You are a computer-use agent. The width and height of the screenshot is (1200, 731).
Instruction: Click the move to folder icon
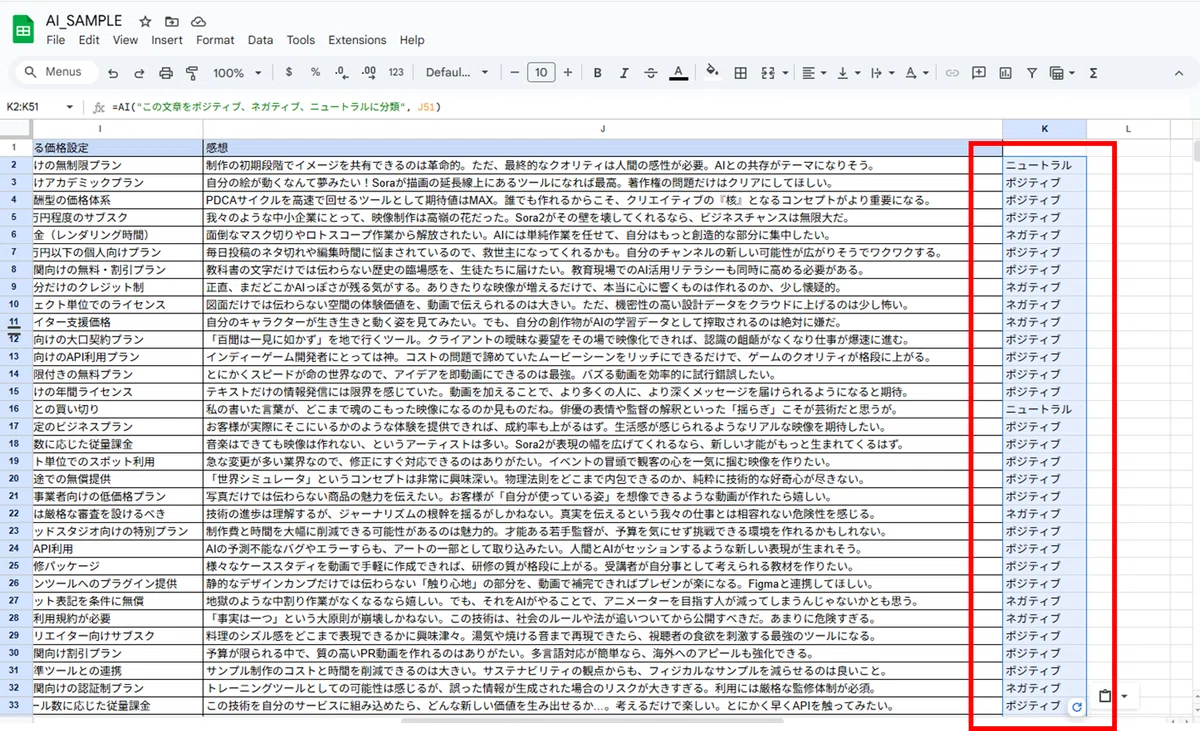172,21
